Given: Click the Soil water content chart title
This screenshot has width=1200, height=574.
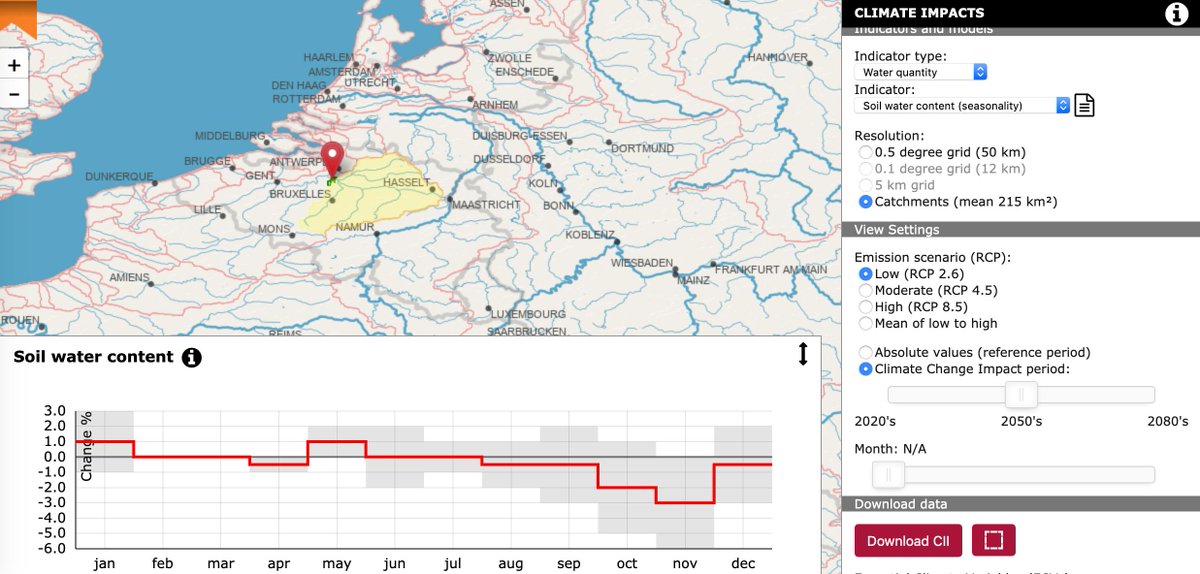Looking at the screenshot, I should tap(93, 357).
